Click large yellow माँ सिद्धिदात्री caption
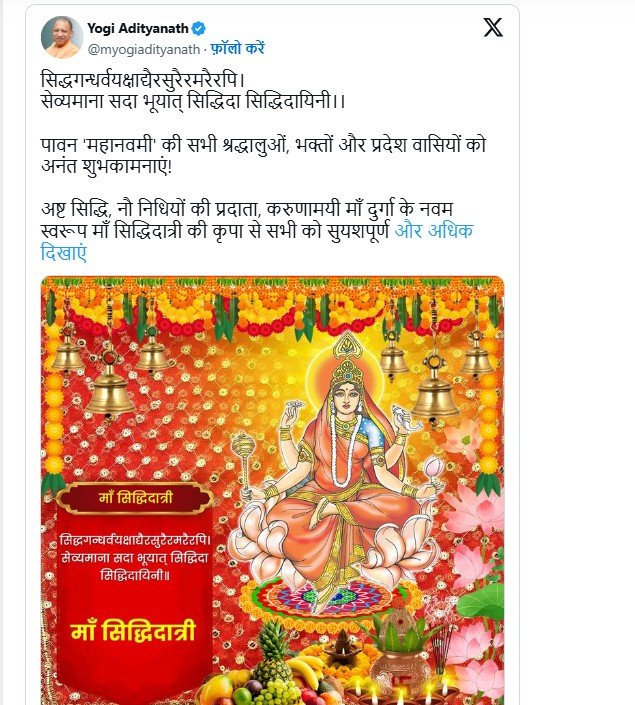This screenshot has width=635, height=705. point(133,630)
